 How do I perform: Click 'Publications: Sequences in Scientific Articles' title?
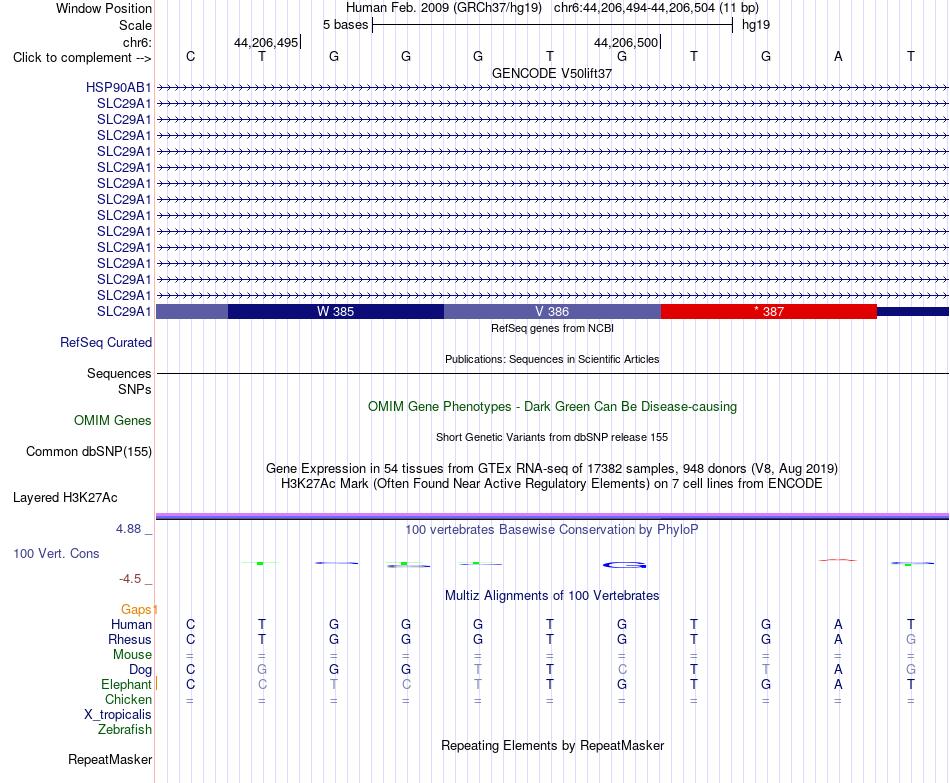[x=552, y=359]
